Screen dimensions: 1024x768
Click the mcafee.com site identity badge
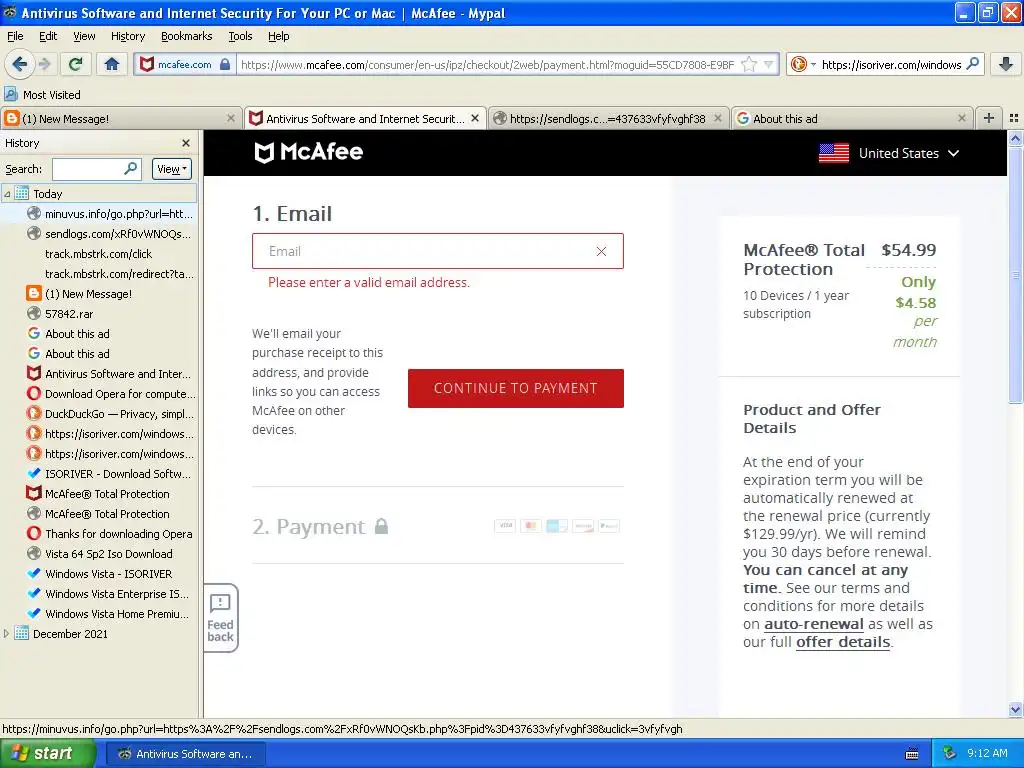[x=185, y=65]
